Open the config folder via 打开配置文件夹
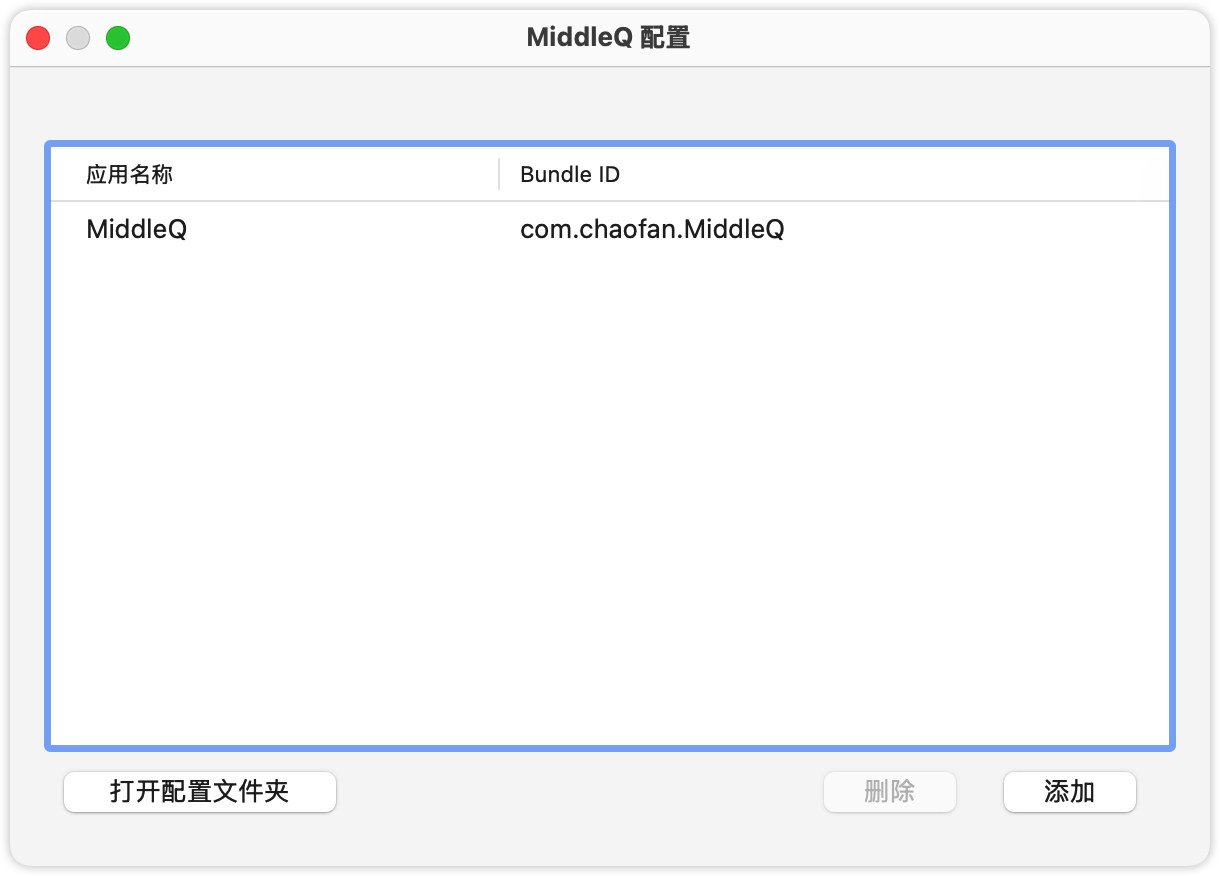 coord(200,792)
